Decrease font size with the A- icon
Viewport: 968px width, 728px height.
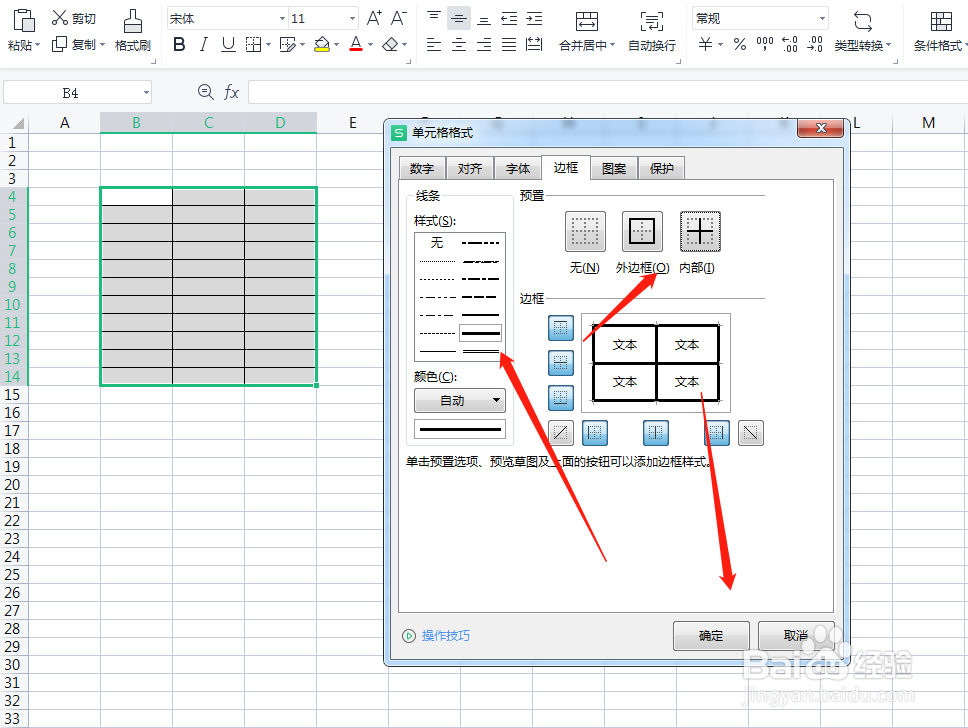(x=399, y=18)
